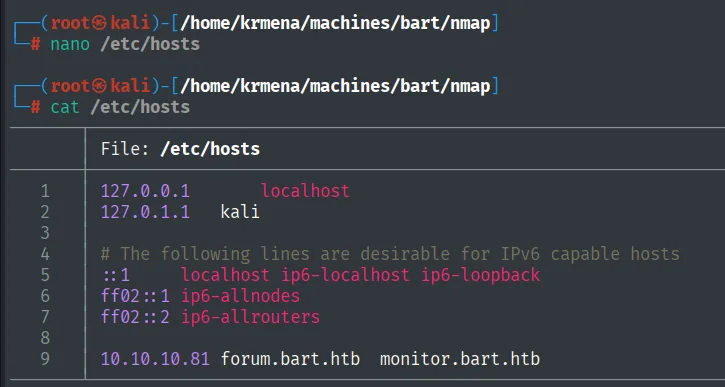
Task: Click the pink 'localhost' on line 1
Action: (x=305, y=190)
